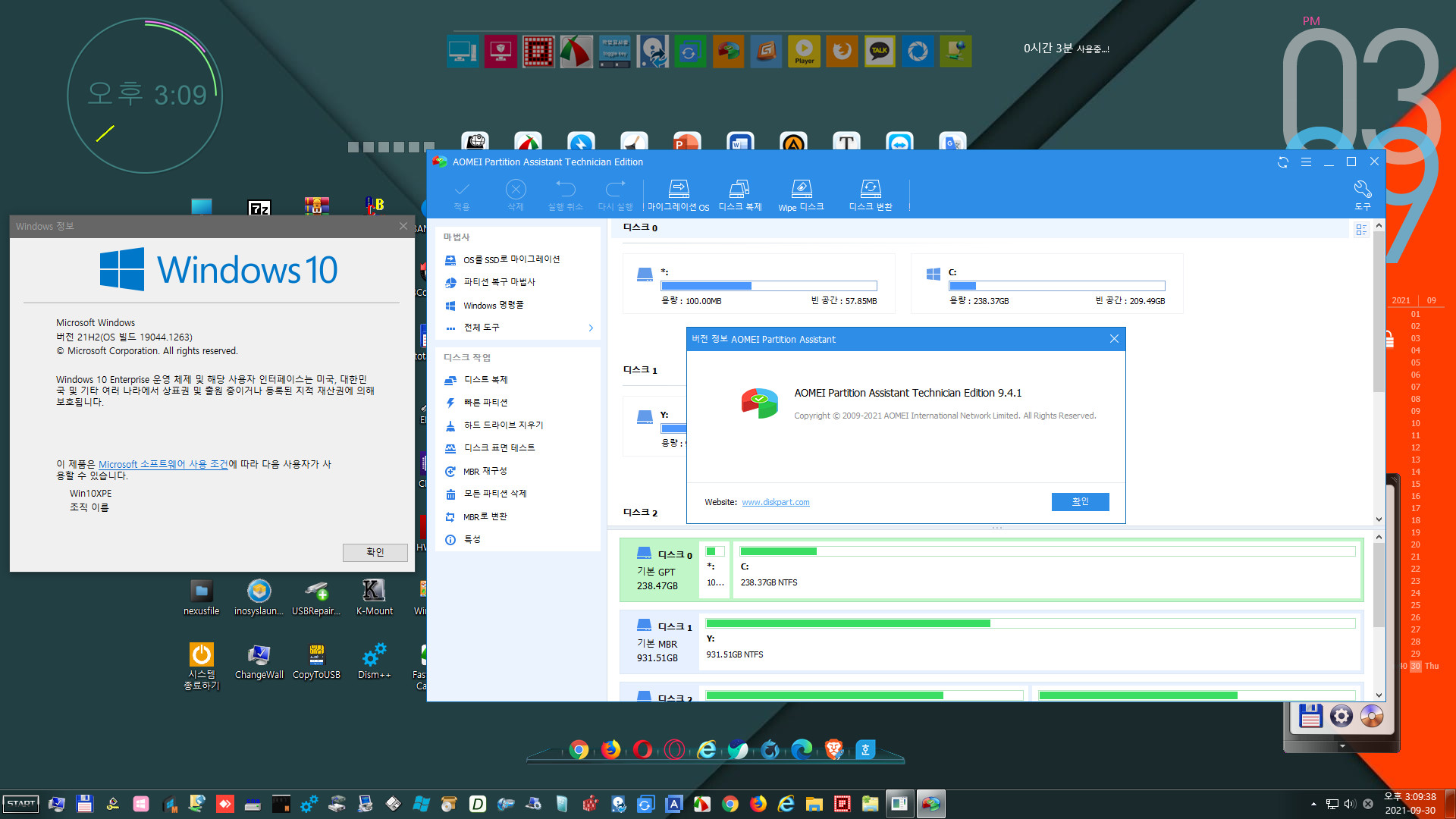Open Edge from the bottom dock

(x=802, y=750)
